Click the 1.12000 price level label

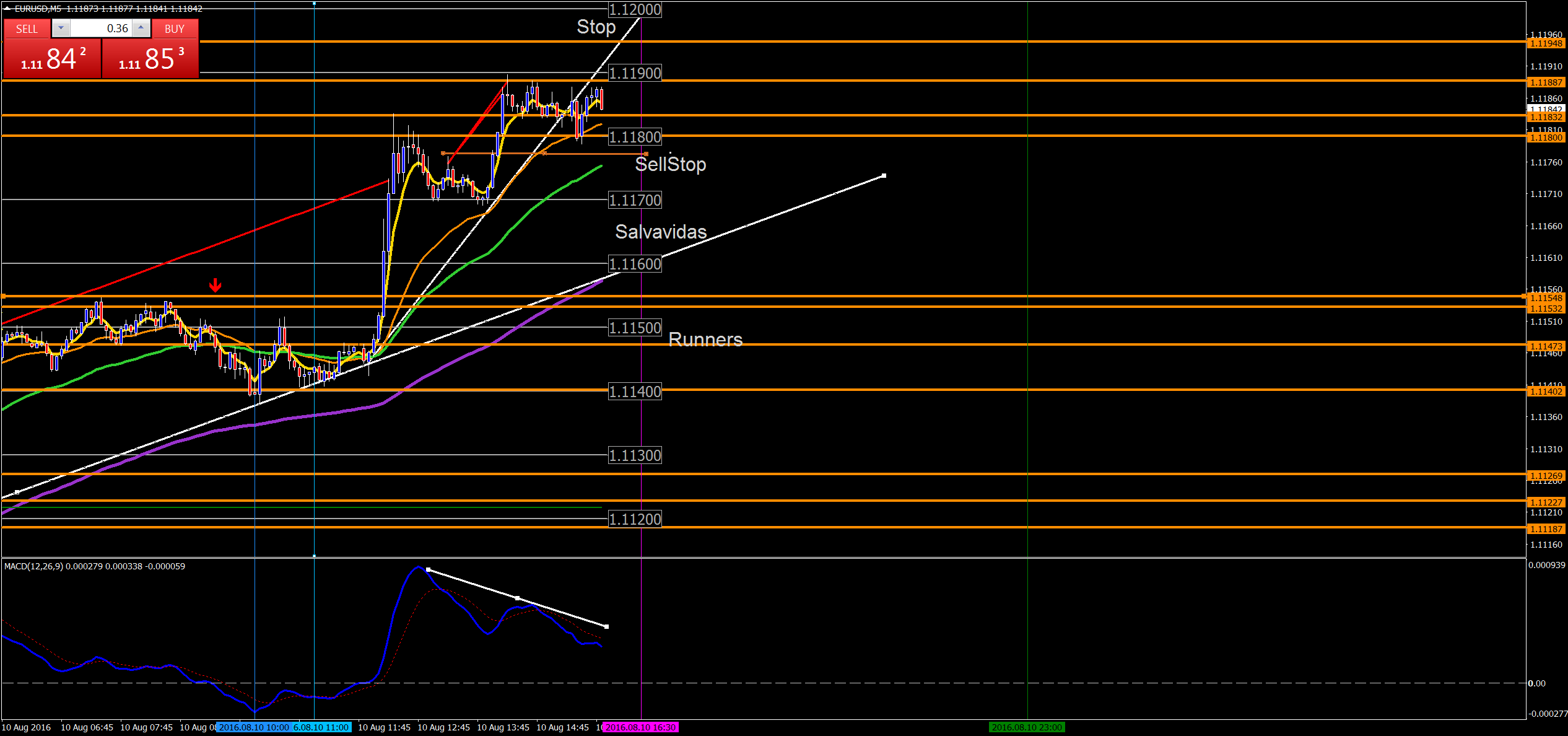tap(635, 10)
